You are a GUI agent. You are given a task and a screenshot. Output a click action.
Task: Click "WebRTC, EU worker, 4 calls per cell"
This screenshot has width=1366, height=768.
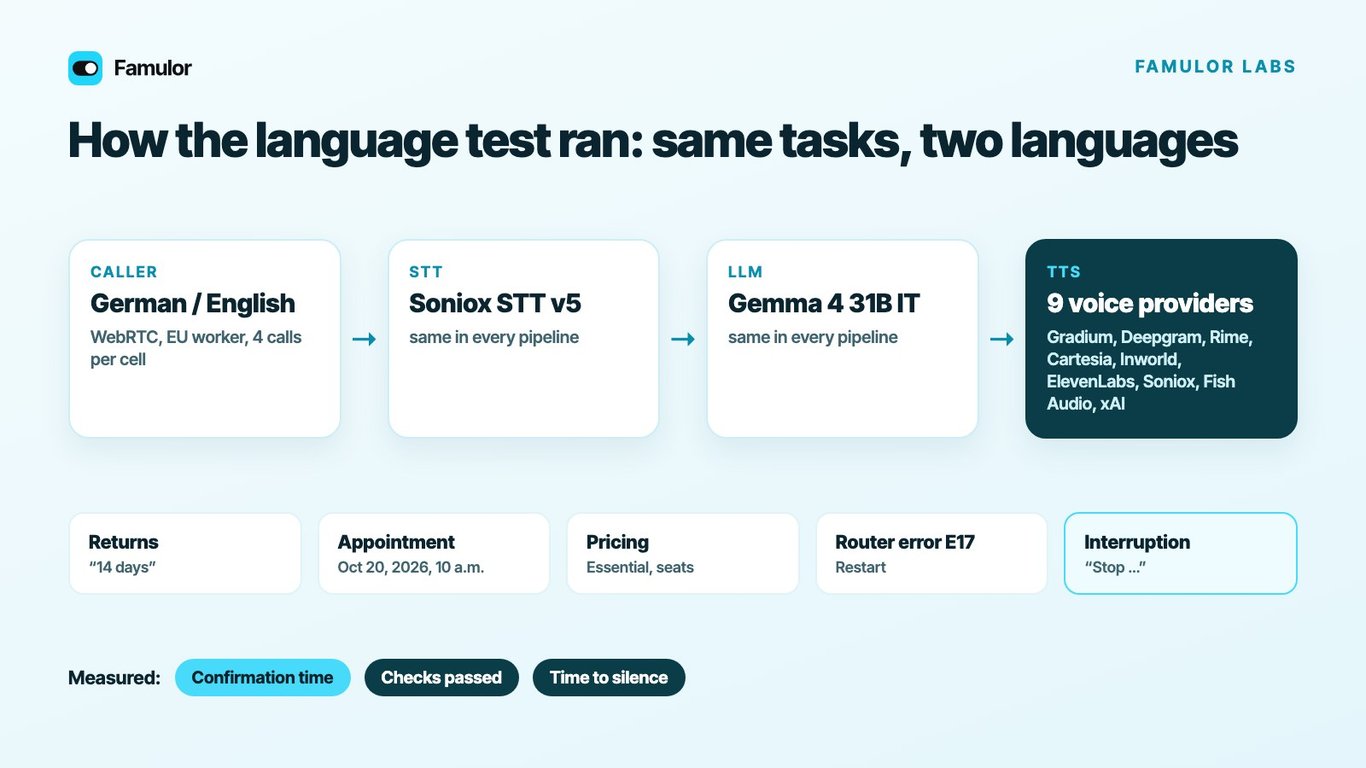pyautogui.click(x=196, y=348)
